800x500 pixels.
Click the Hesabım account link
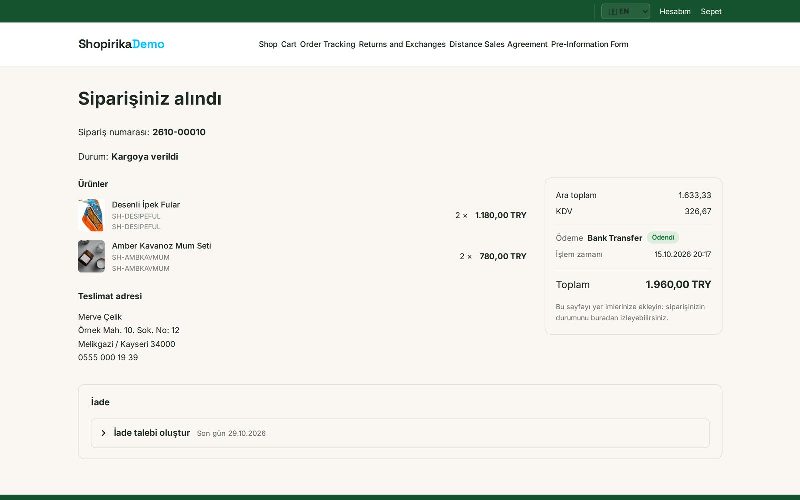(674, 11)
